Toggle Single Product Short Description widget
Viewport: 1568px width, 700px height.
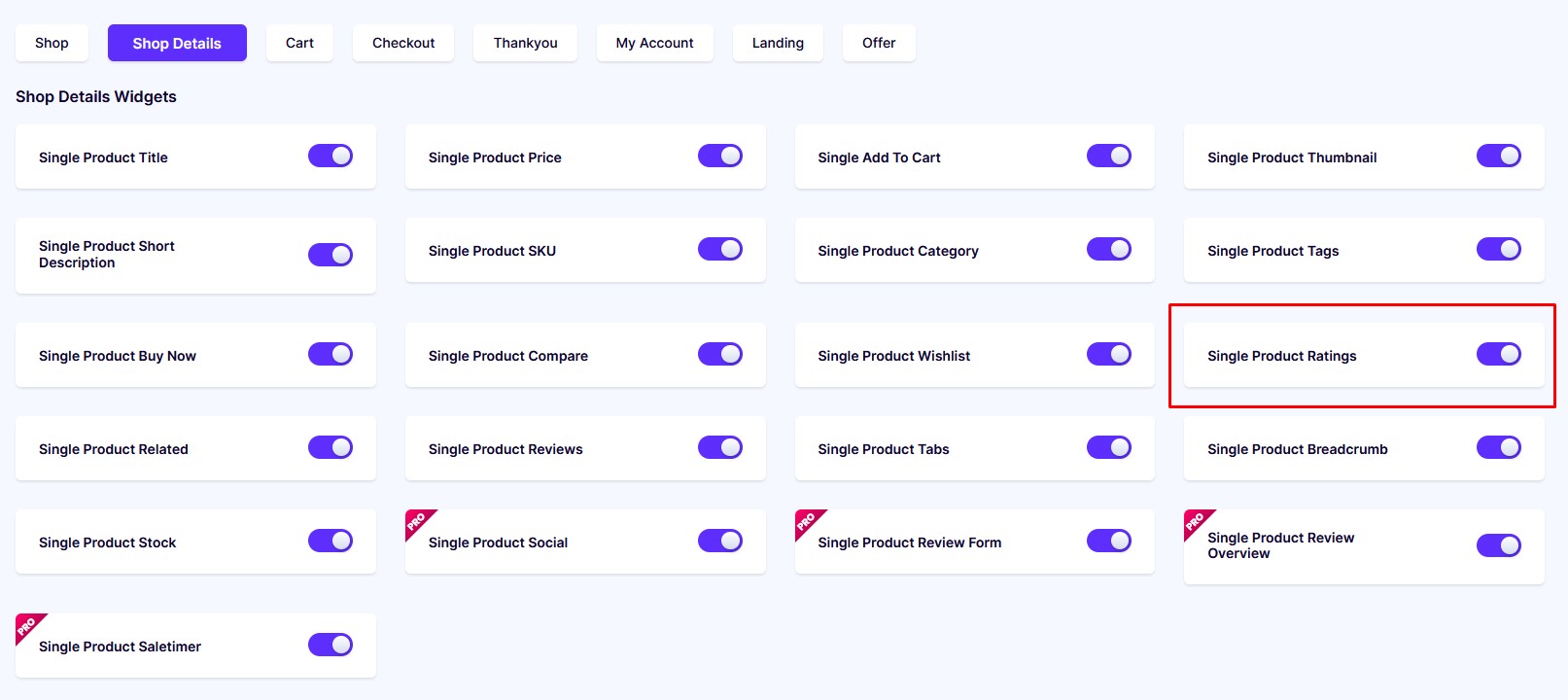coord(331,255)
